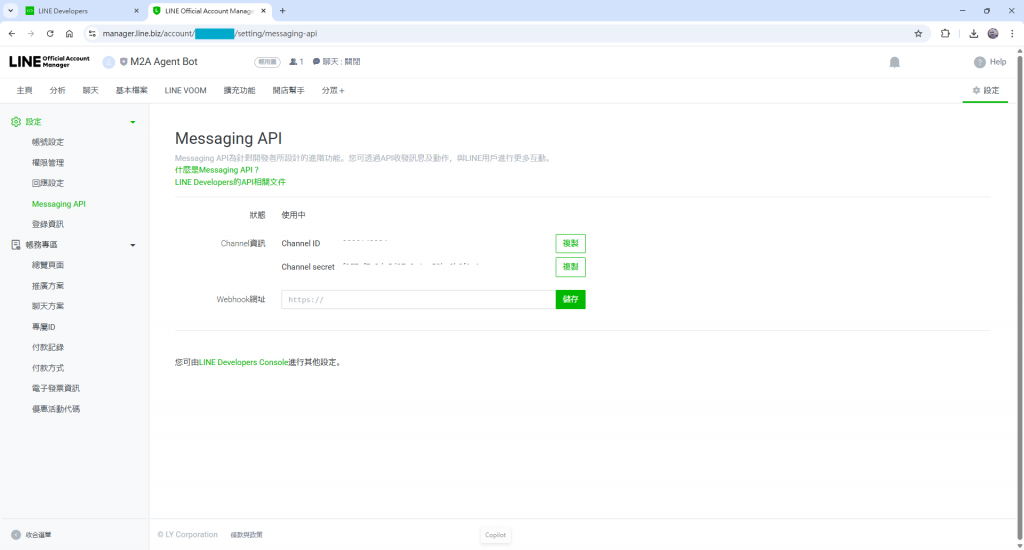Click the friends count person icon

click(x=293, y=61)
